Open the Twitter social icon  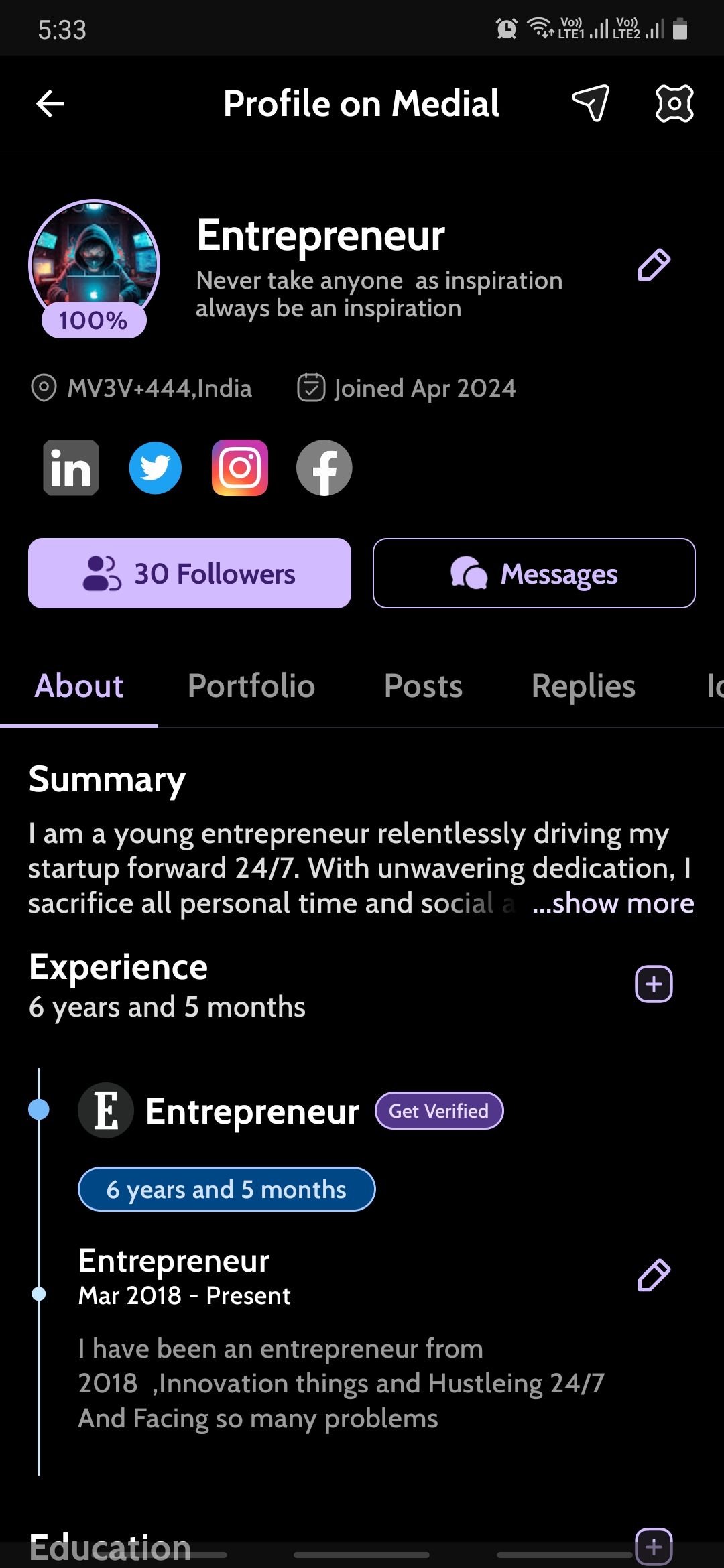point(156,468)
